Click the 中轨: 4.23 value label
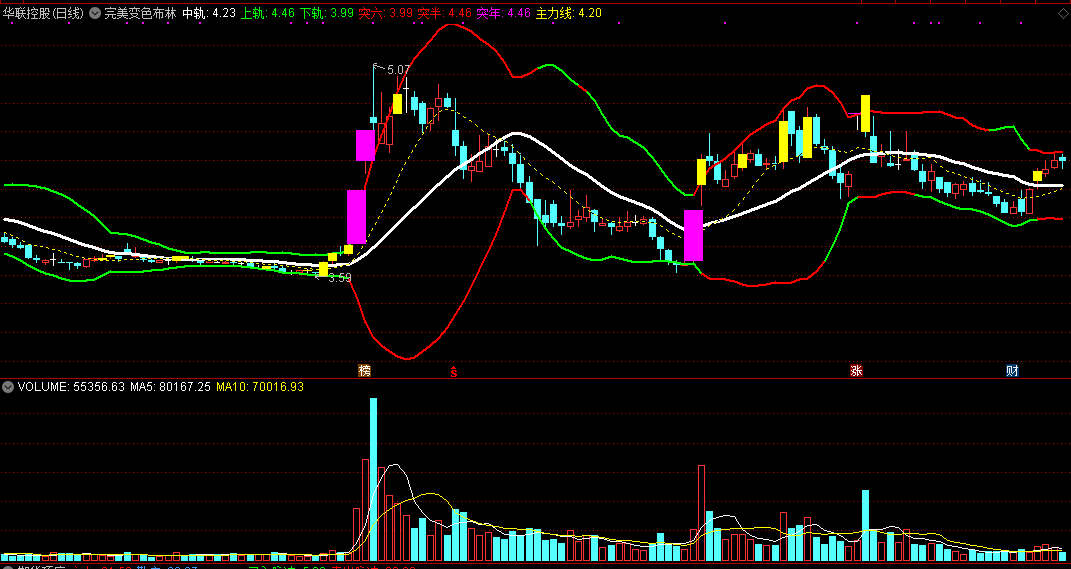The image size is (1071, 569). coord(209,13)
